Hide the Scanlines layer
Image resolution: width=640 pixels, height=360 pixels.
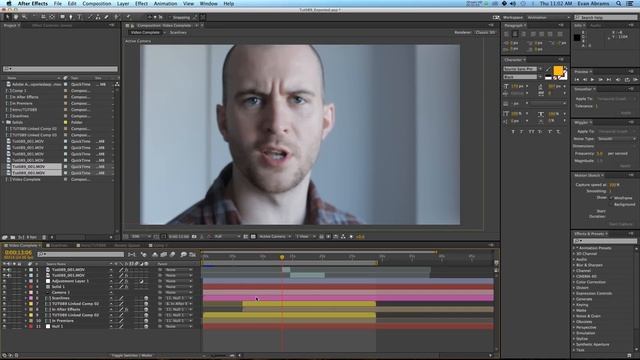coord(4,298)
